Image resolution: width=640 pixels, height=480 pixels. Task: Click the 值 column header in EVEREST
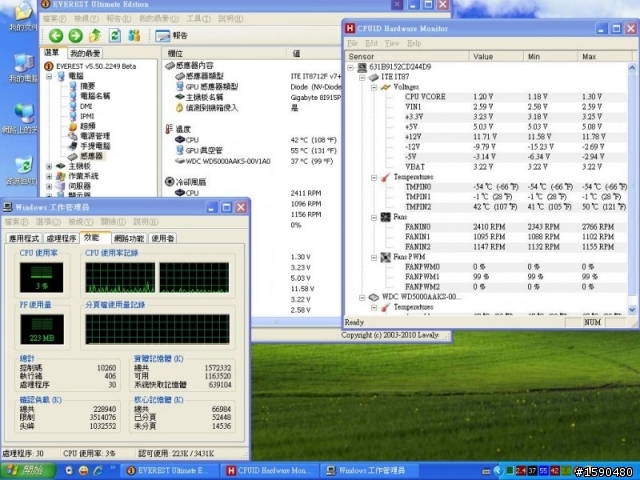click(x=314, y=53)
